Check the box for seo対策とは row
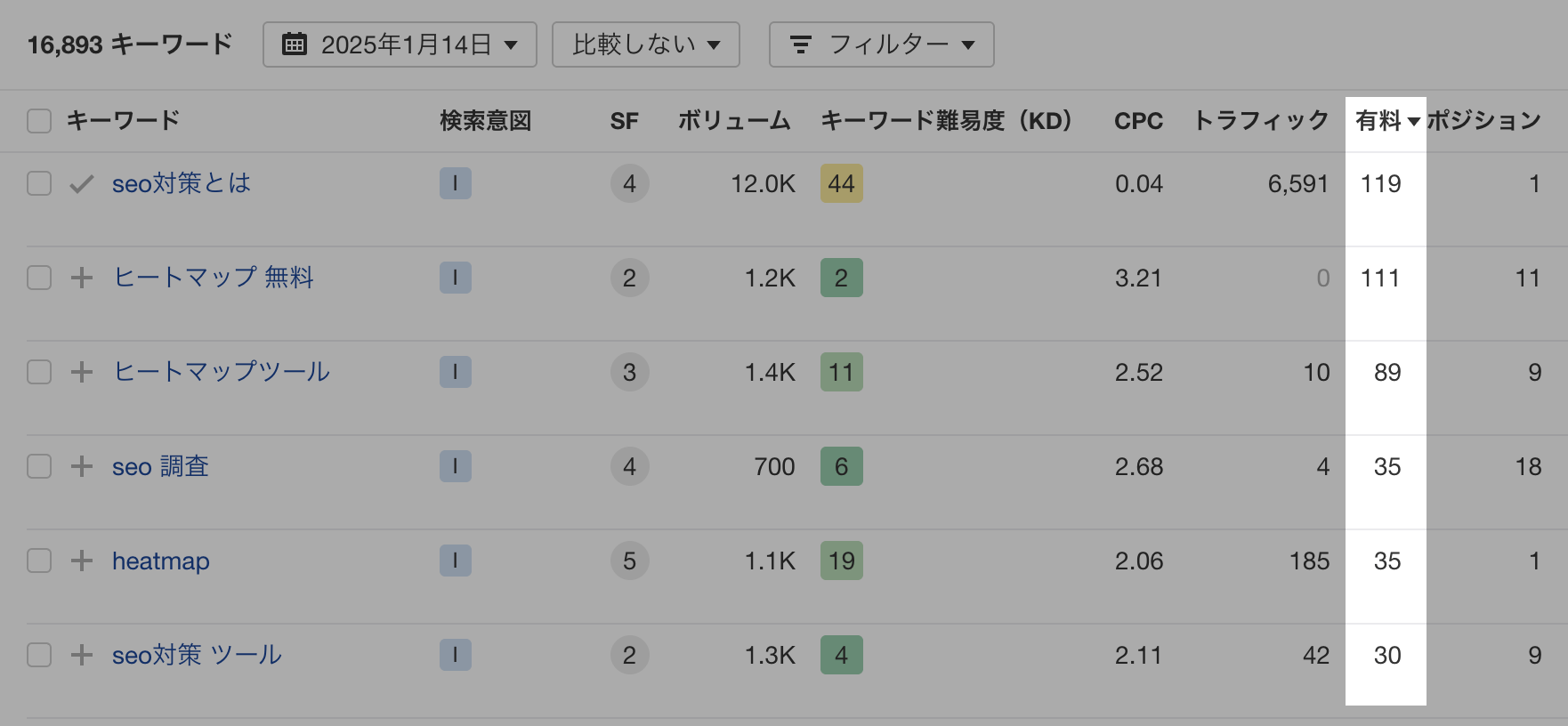 click(39, 184)
